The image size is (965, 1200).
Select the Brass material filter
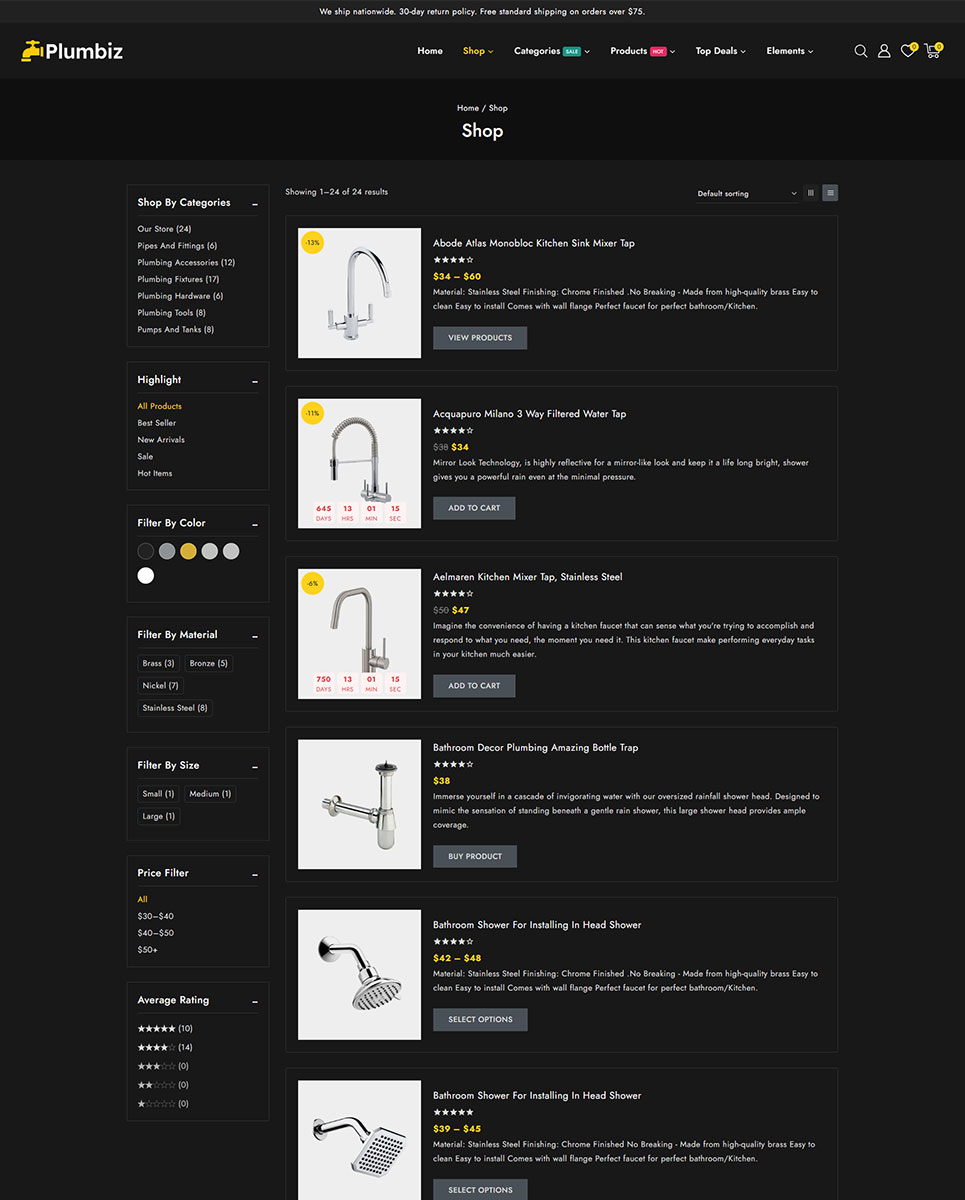pos(158,663)
